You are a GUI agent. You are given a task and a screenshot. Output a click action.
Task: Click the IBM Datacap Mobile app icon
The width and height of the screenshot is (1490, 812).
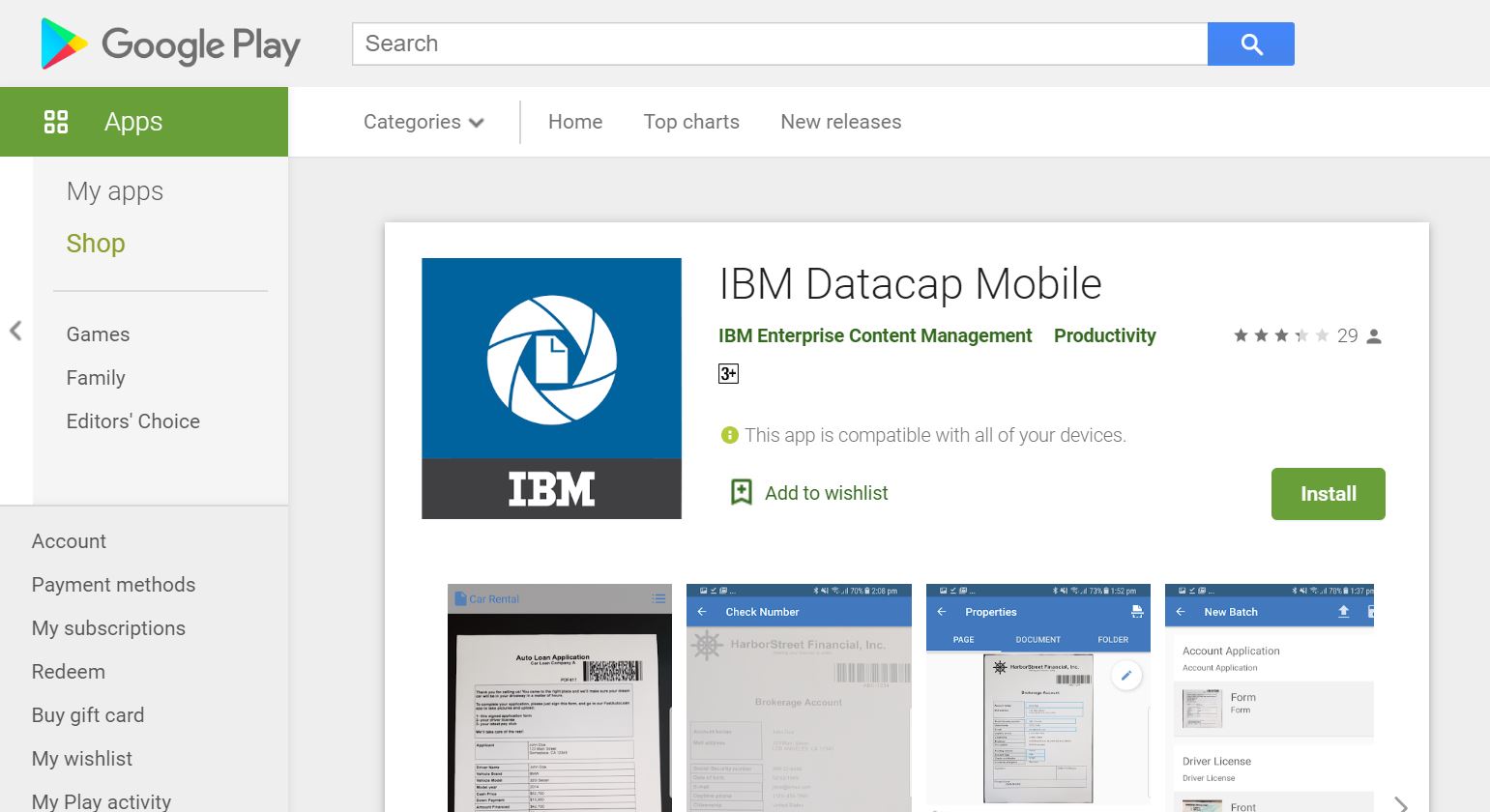point(551,389)
